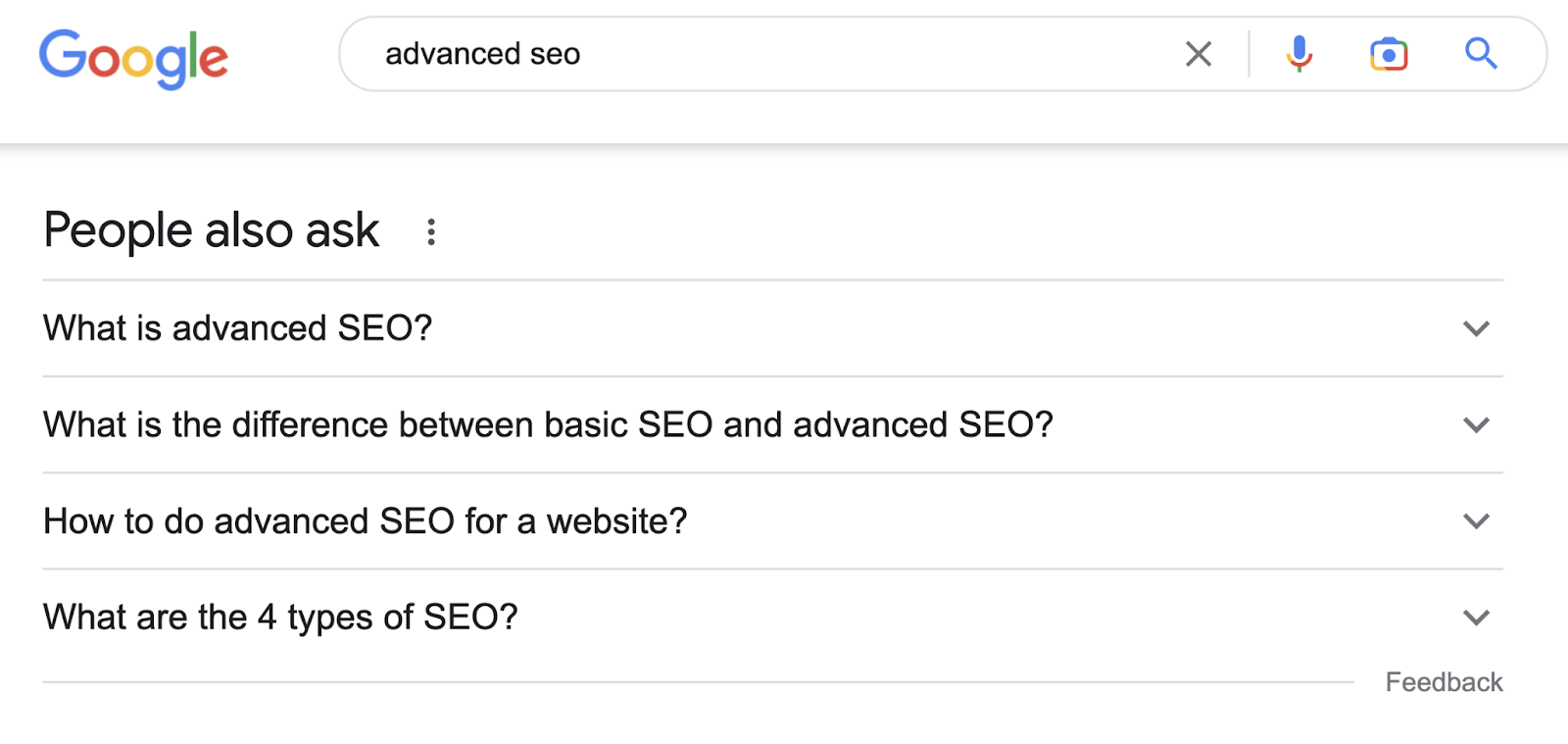Expand the answer for 'What is advanced SEO?'
The height and width of the screenshot is (744, 1568).
coord(1476,328)
